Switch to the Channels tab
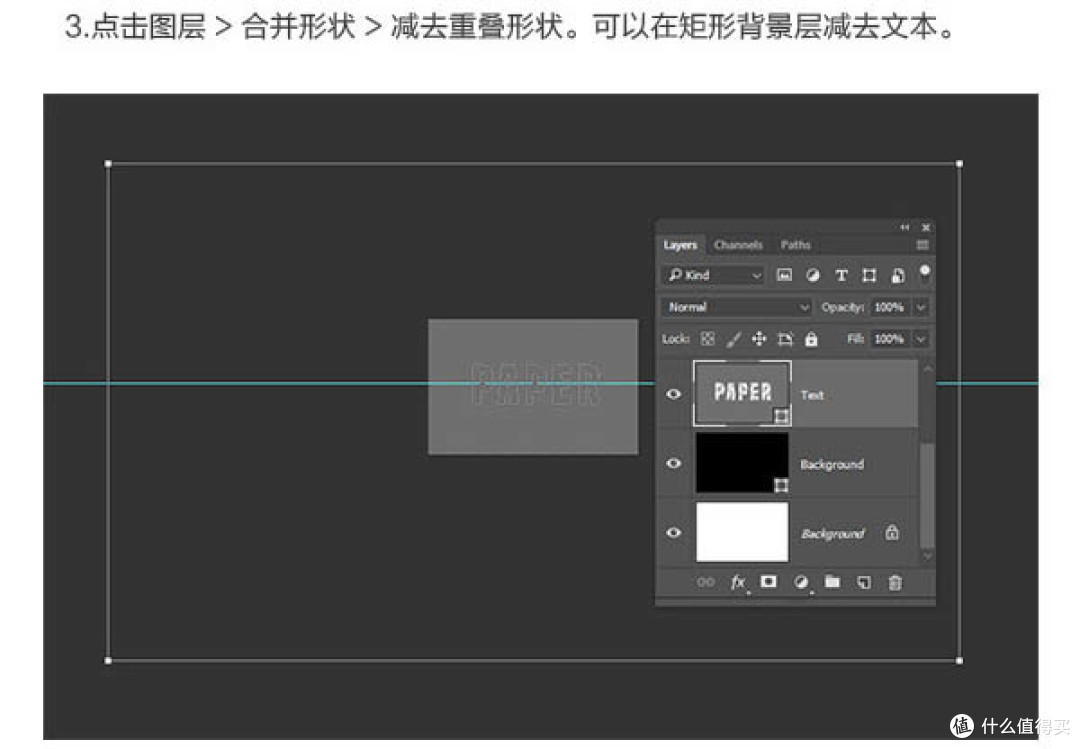Image resolution: width=1080 pixels, height=749 pixels. tap(738, 245)
